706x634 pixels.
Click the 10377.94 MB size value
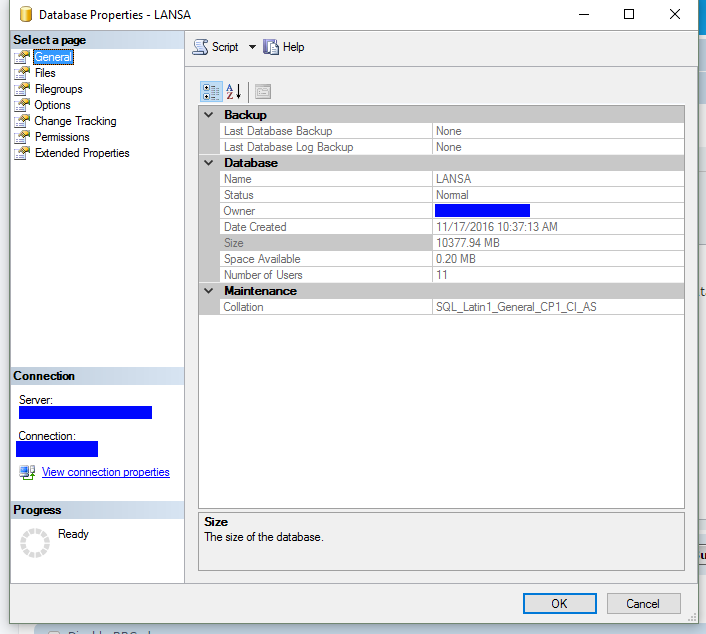(x=468, y=243)
